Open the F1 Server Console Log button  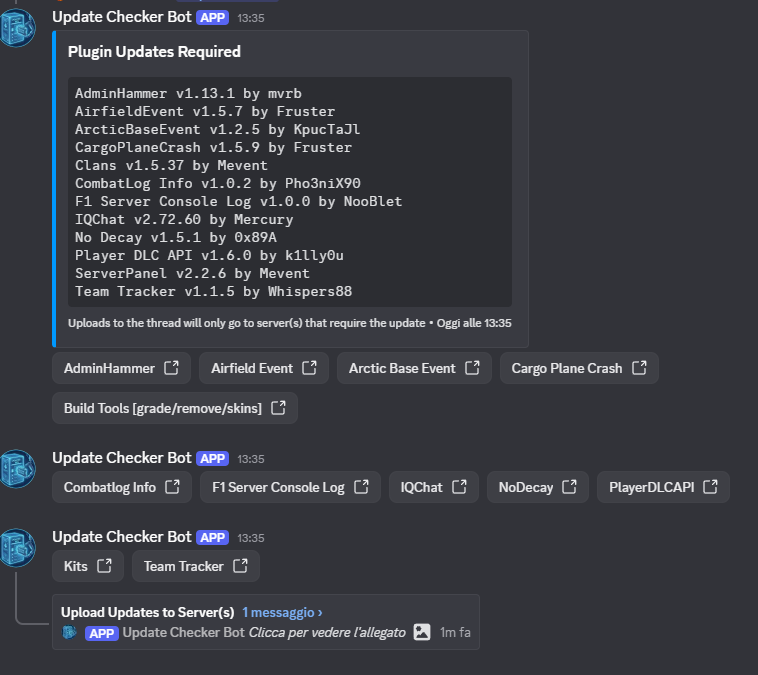pos(290,487)
